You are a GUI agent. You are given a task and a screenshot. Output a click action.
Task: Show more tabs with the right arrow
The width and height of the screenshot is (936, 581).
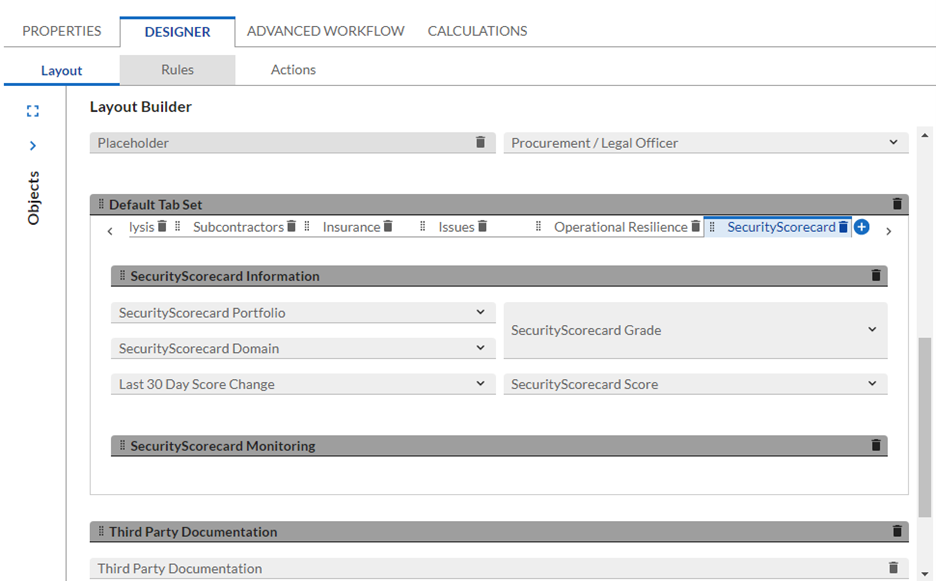coord(888,232)
